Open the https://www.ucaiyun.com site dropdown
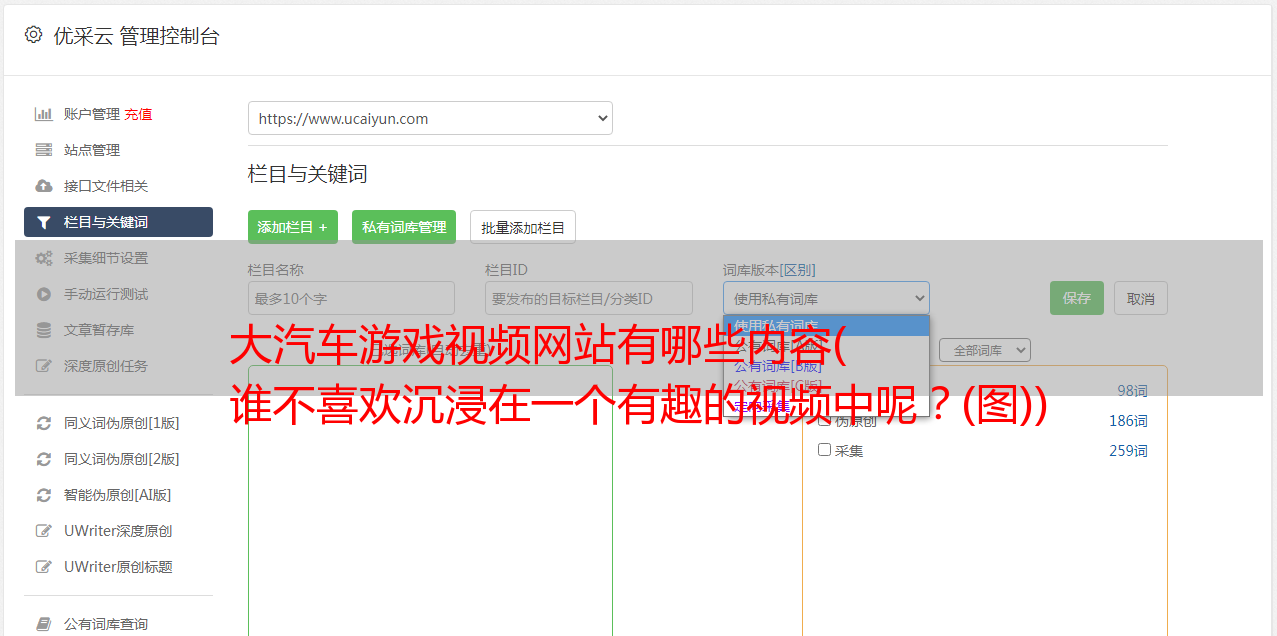The height and width of the screenshot is (636, 1277). click(430, 118)
